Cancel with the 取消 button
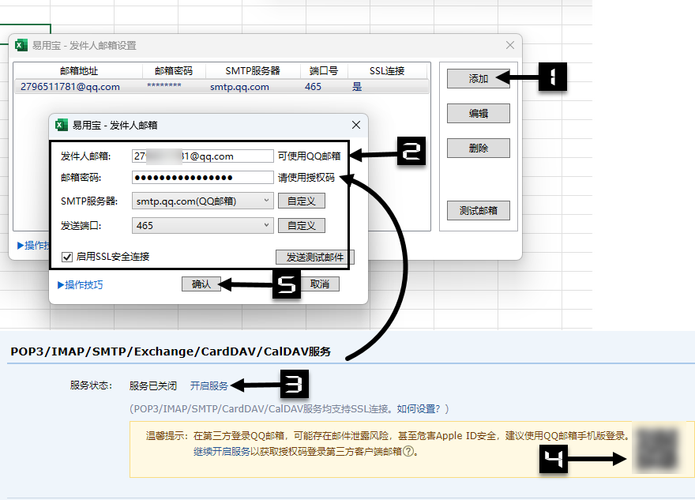Image resolution: width=695 pixels, height=500 pixels. coord(320,284)
